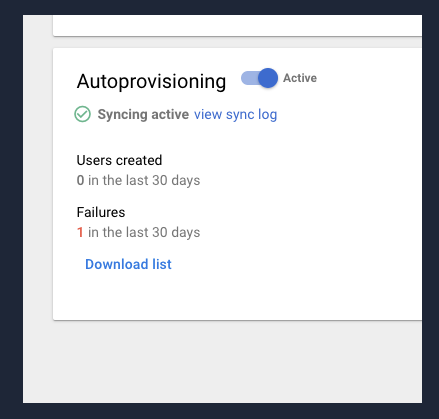This screenshot has width=439, height=419.
Task: Click the gray margin left of the card
Action: pos(38,200)
